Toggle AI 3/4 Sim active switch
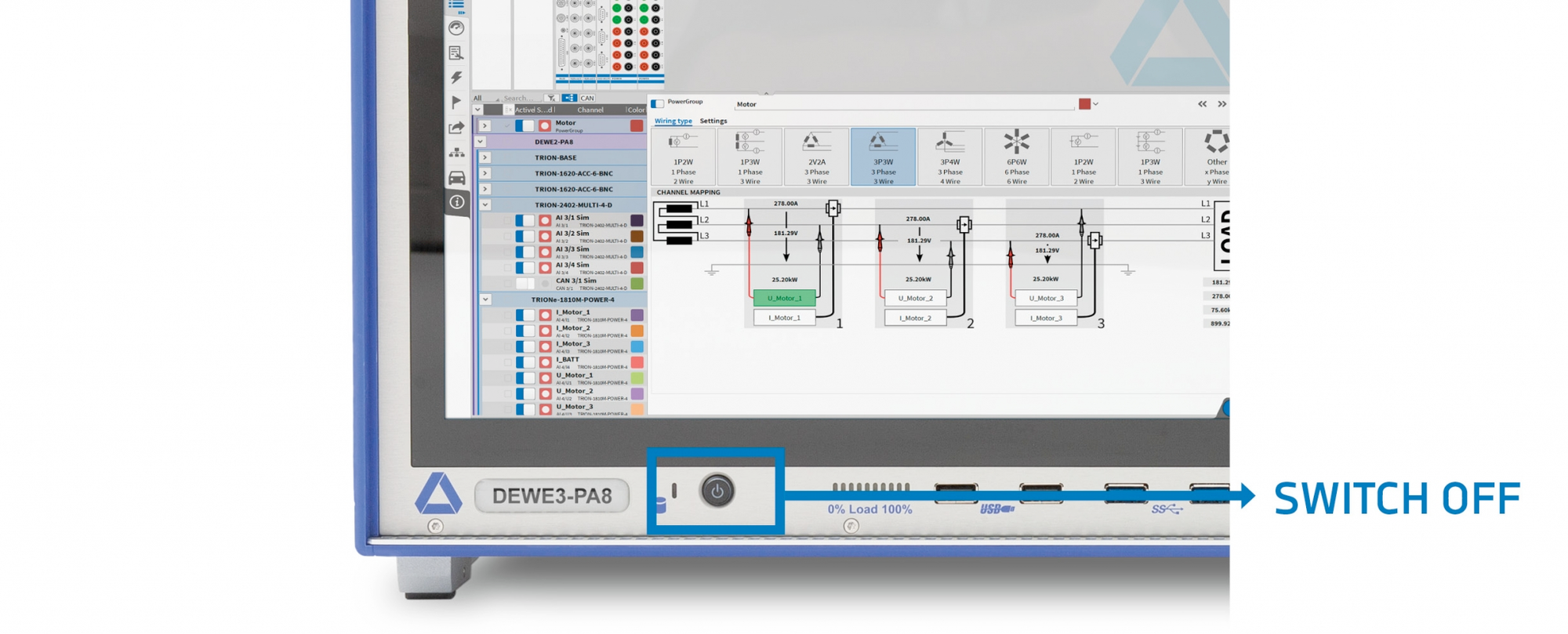This screenshot has height=634, width=1568. tap(524, 268)
